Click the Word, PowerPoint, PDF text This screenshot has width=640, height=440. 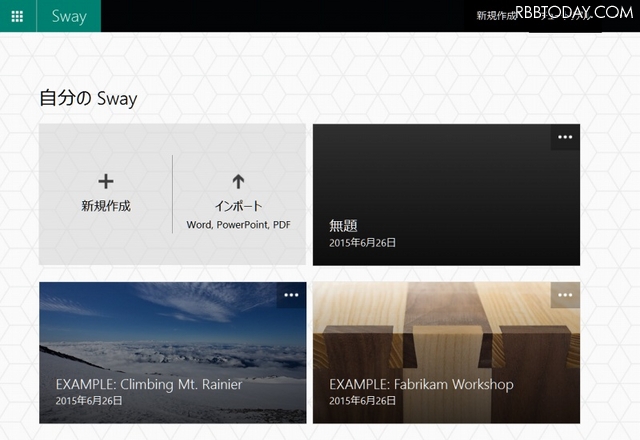238,224
